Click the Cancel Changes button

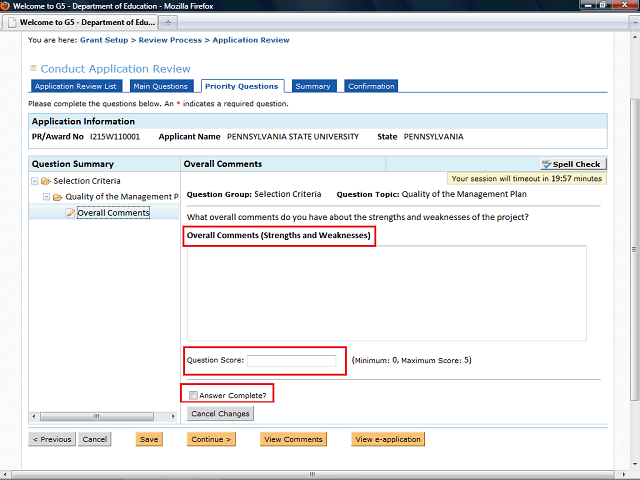(x=220, y=413)
